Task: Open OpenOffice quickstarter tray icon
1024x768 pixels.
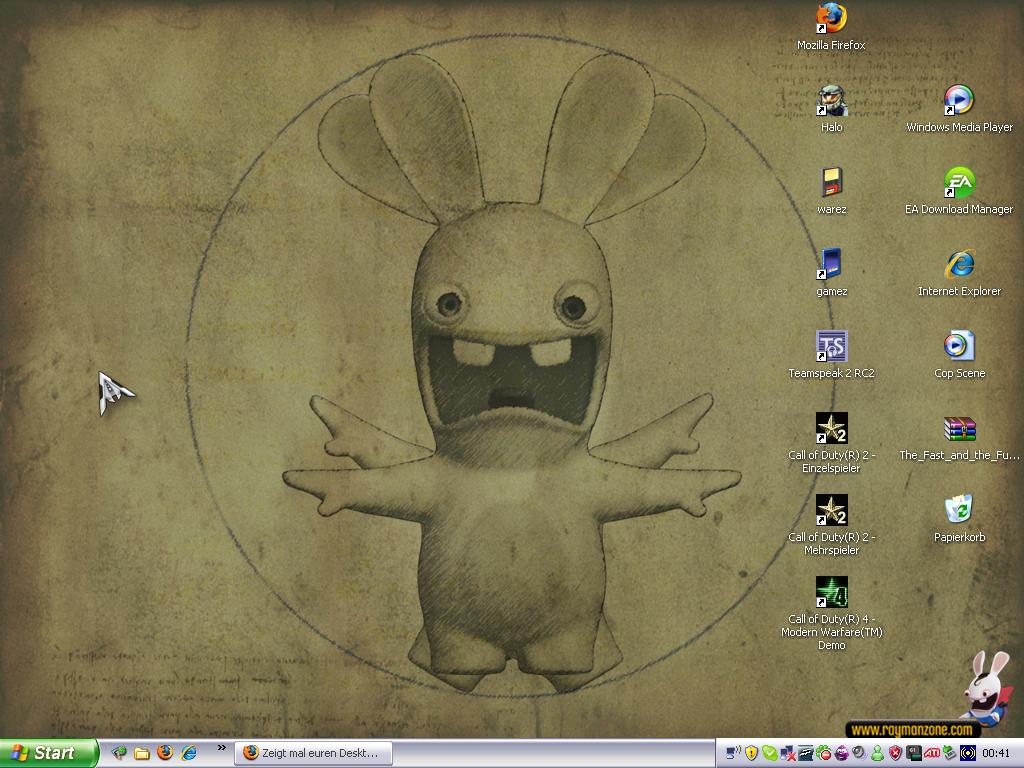Action: [x=806, y=753]
